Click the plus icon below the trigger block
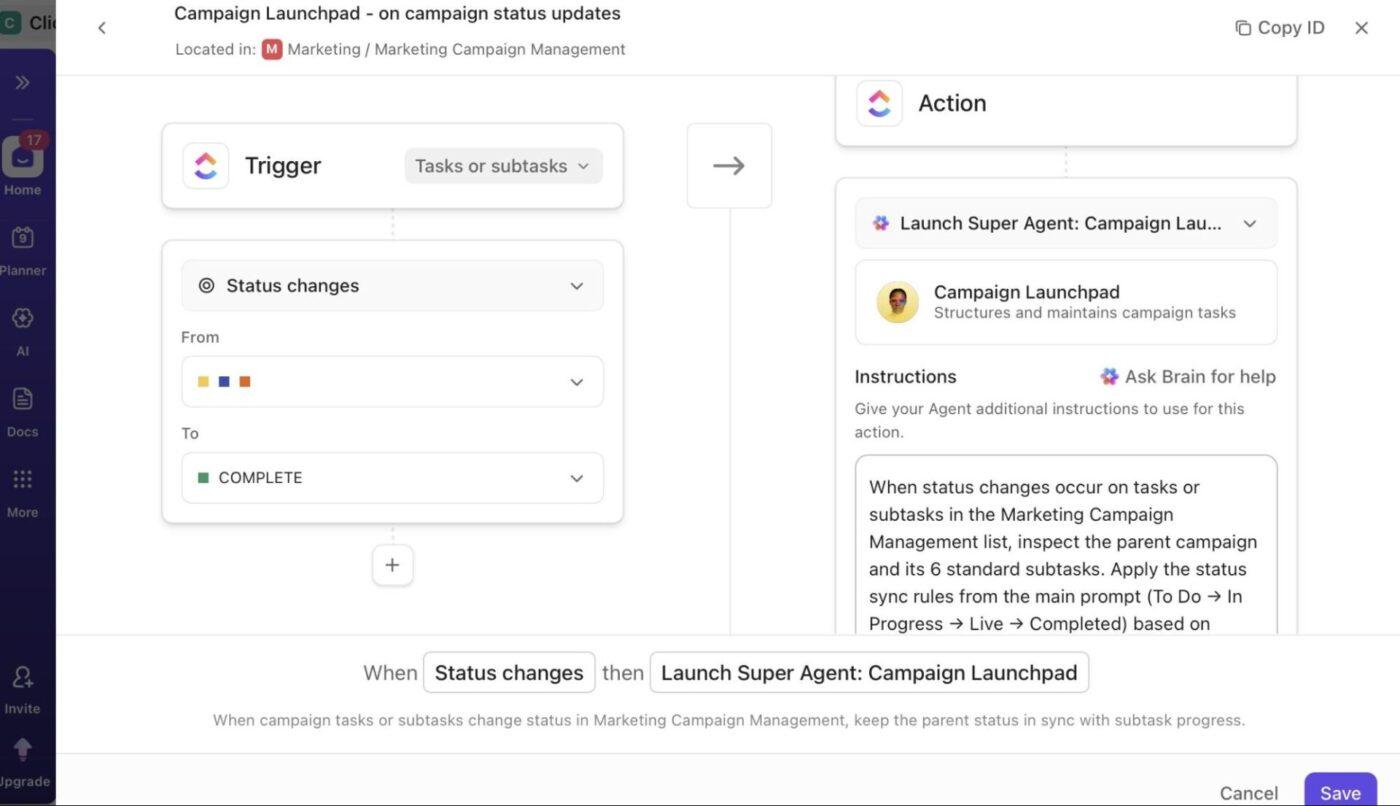1400x806 pixels. (x=391, y=563)
